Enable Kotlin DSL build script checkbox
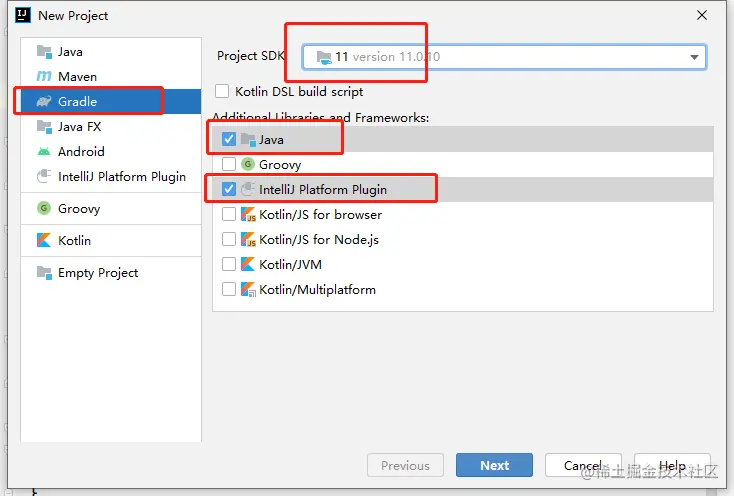Screen dimensions: 734x496 222,91
